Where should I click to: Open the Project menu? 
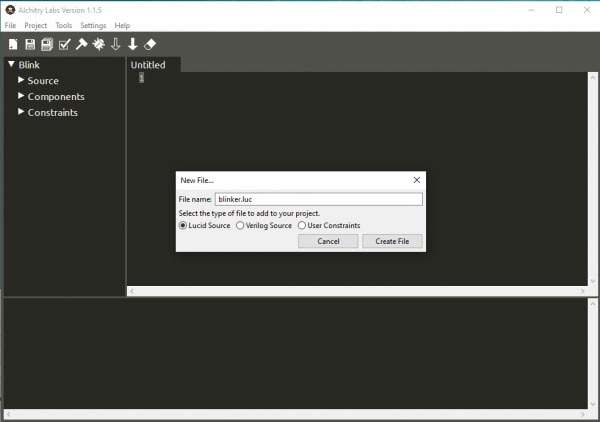[35, 25]
